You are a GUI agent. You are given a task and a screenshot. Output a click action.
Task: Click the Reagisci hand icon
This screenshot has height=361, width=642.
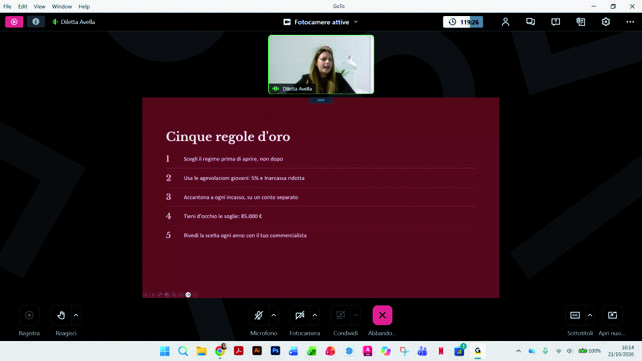[61, 315]
